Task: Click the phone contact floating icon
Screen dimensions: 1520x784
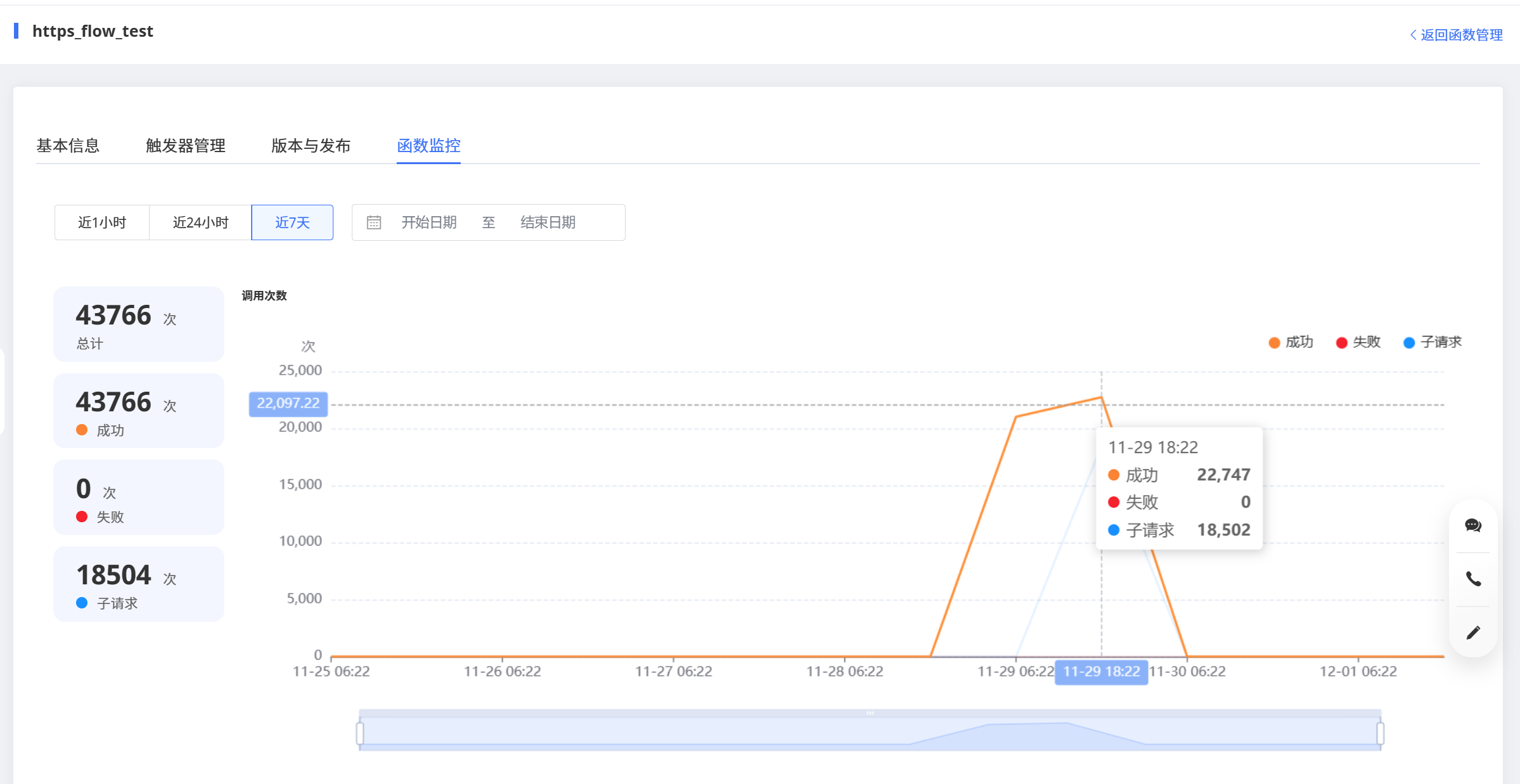Action: click(1472, 579)
